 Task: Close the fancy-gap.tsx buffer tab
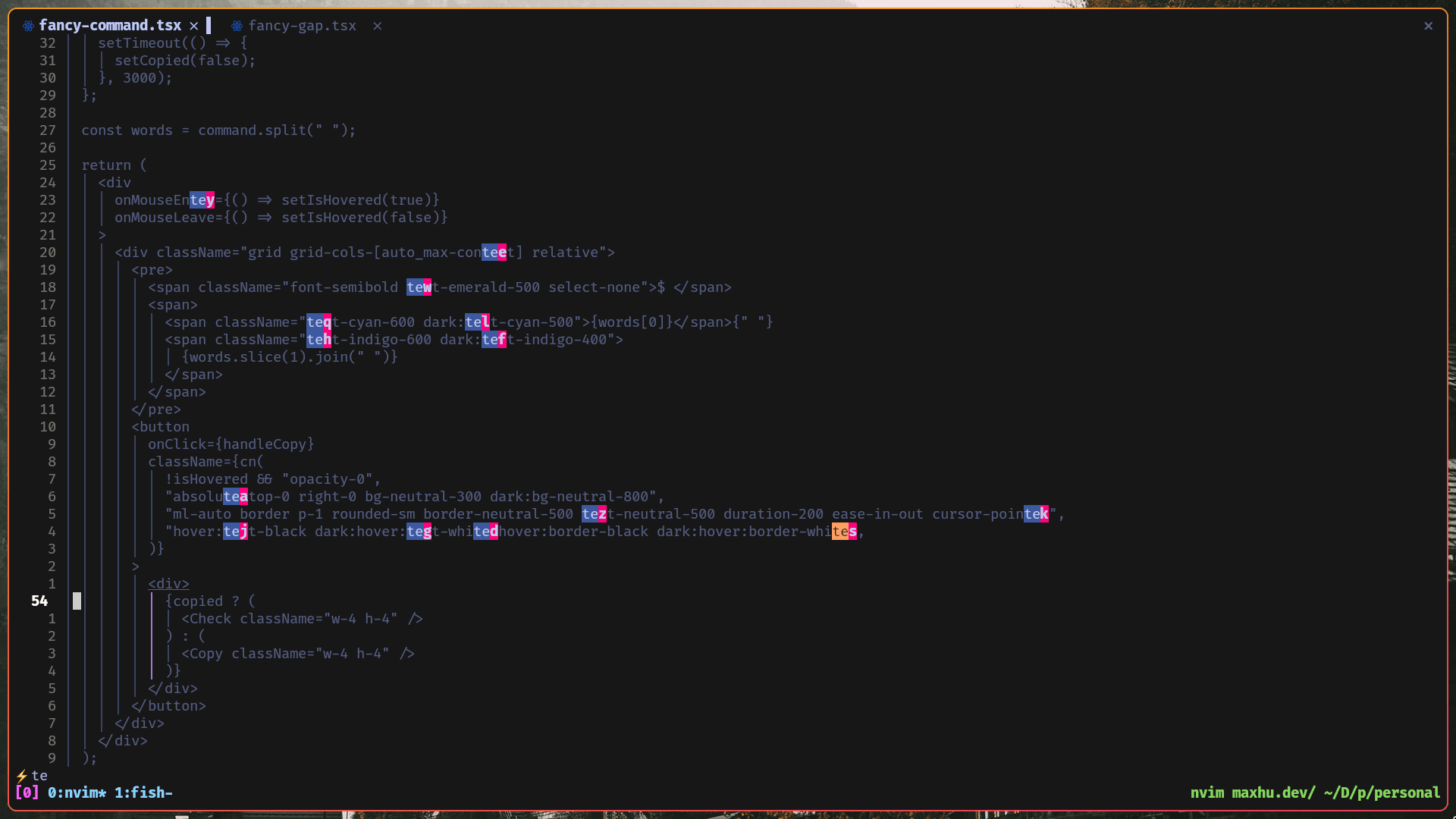coord(377,26)
